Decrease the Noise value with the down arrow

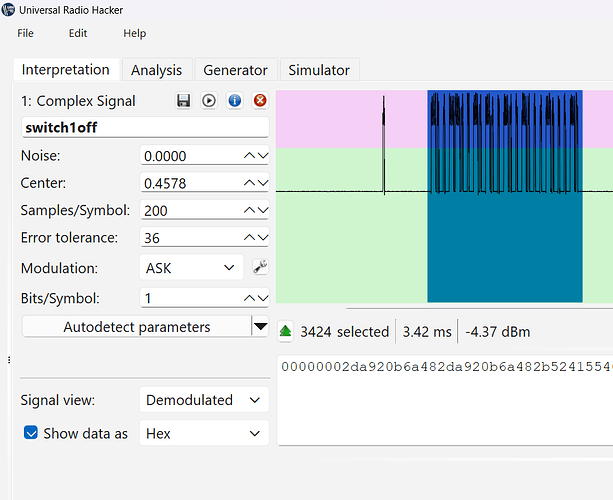(263, 156)
